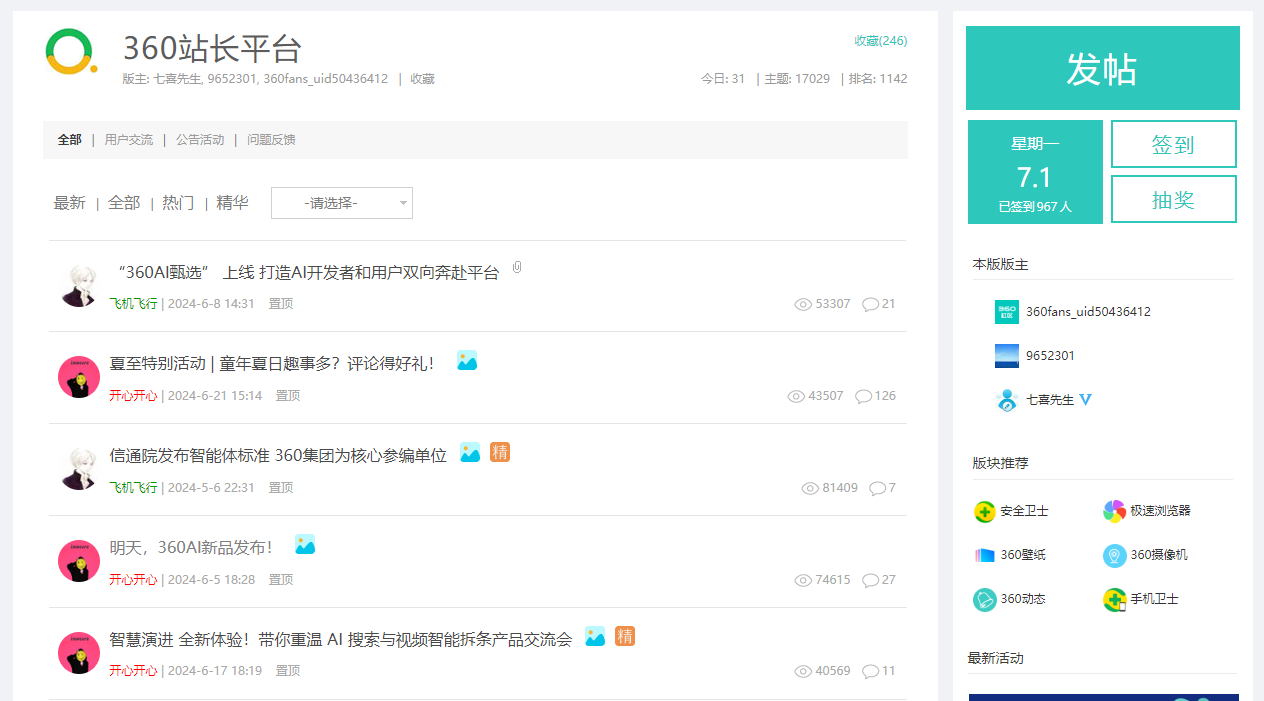Click 收藏 link after moderator names

[x=422, y=79]
